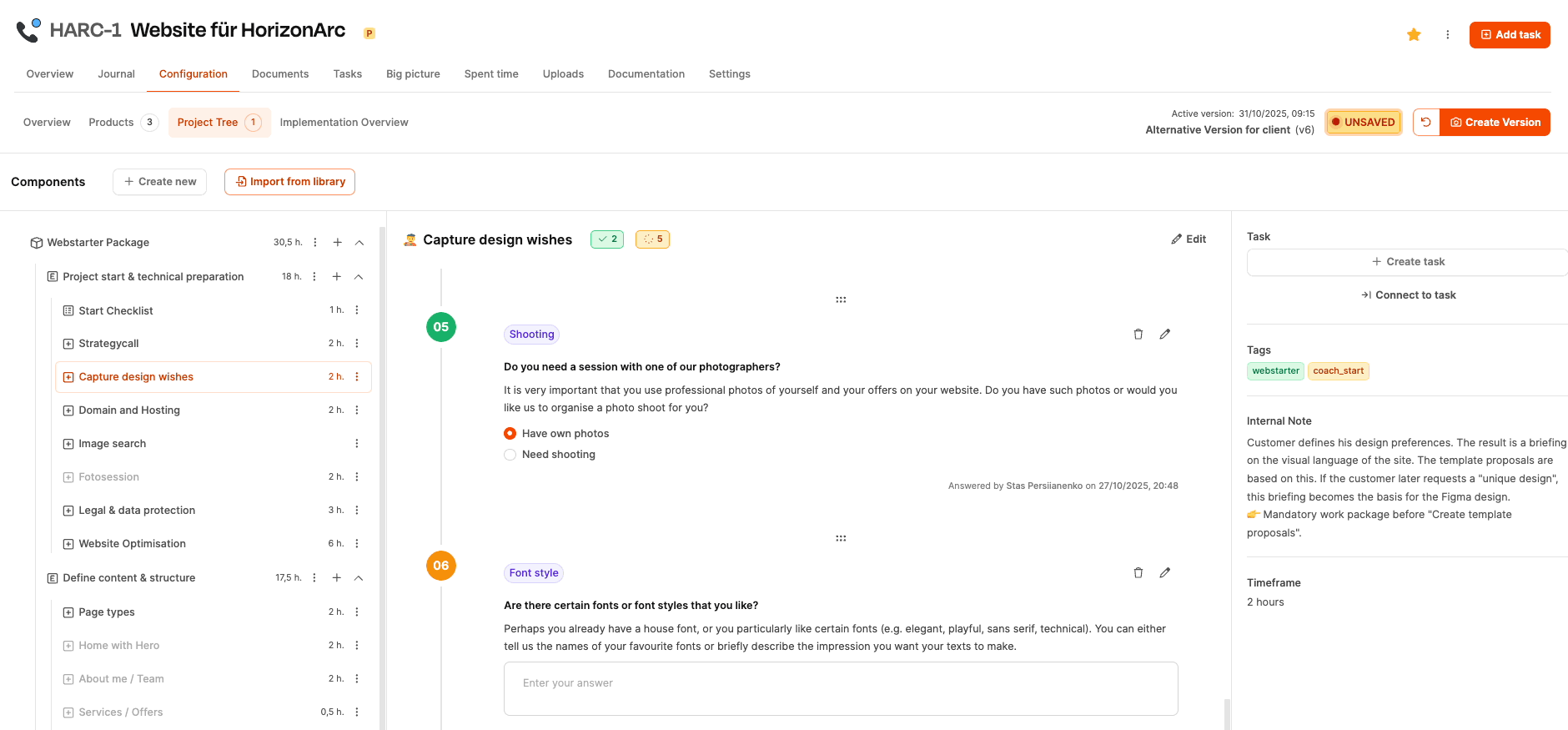Select the "Need shooting" radio option
This screenshot has width=1568, height=730.
point(510,455)
